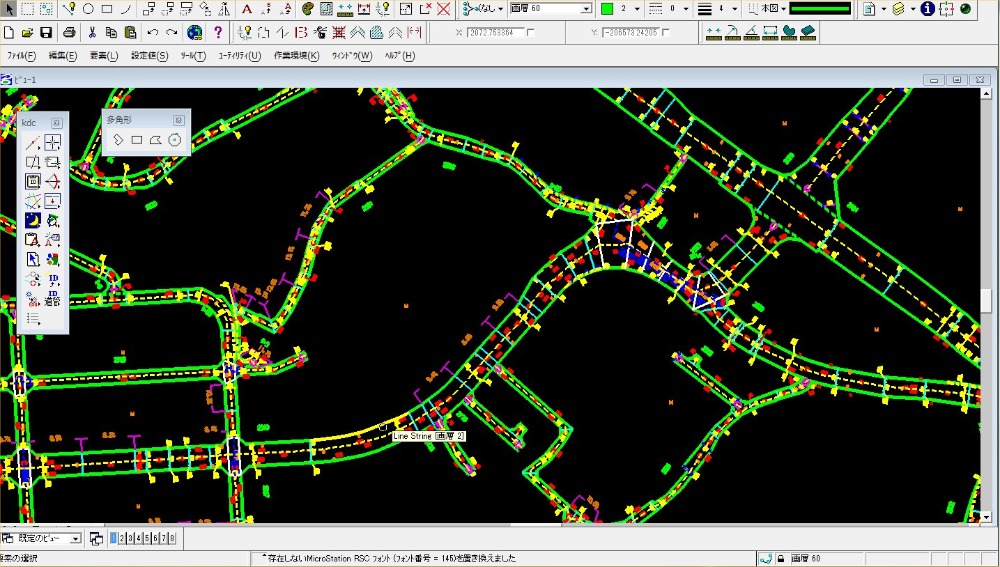Close the kdc toolbox
The height and width of the screenshot is (567, 1000).
pos(57,123)
